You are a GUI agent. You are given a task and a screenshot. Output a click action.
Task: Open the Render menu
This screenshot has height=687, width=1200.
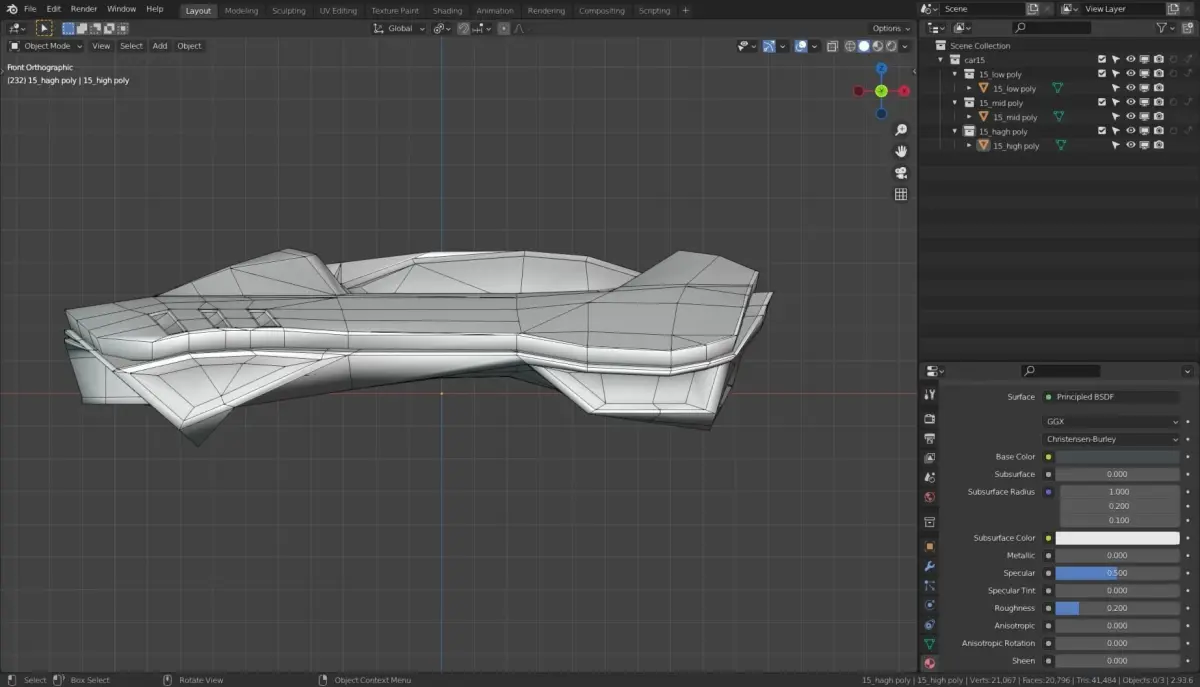(84, 9)
